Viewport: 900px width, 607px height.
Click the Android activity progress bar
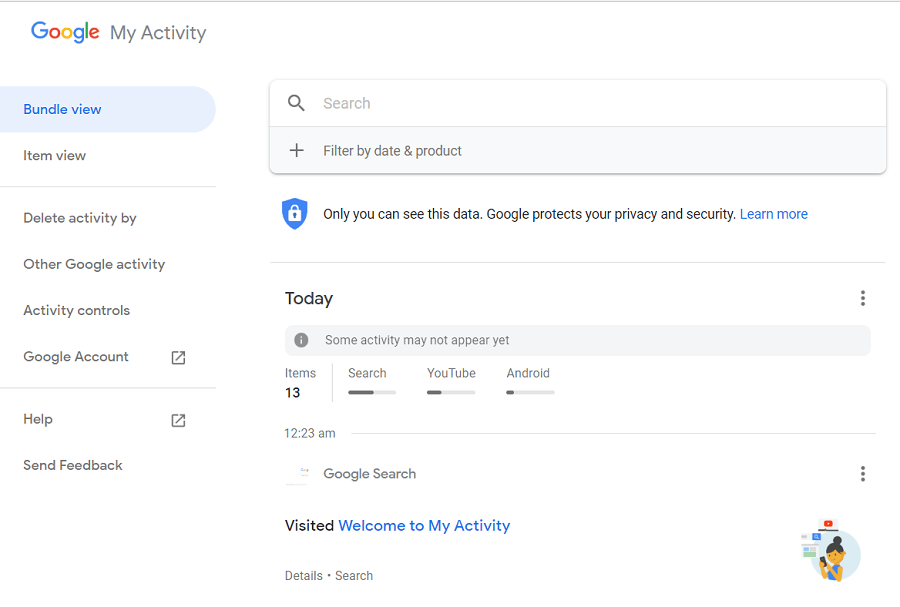pyautogui.click(x=530, y=392)
